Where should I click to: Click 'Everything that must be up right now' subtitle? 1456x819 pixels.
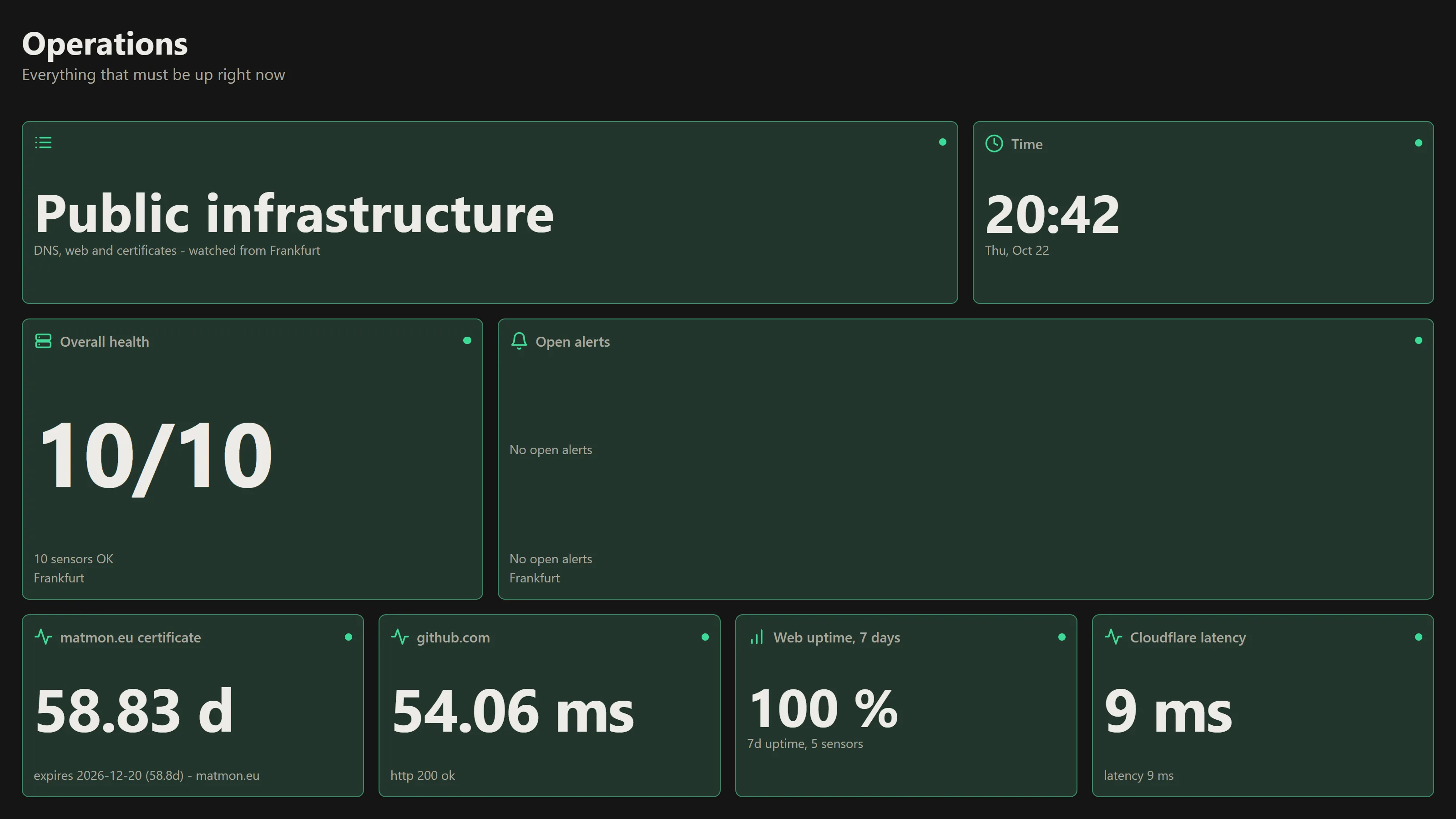click(154, 75)
